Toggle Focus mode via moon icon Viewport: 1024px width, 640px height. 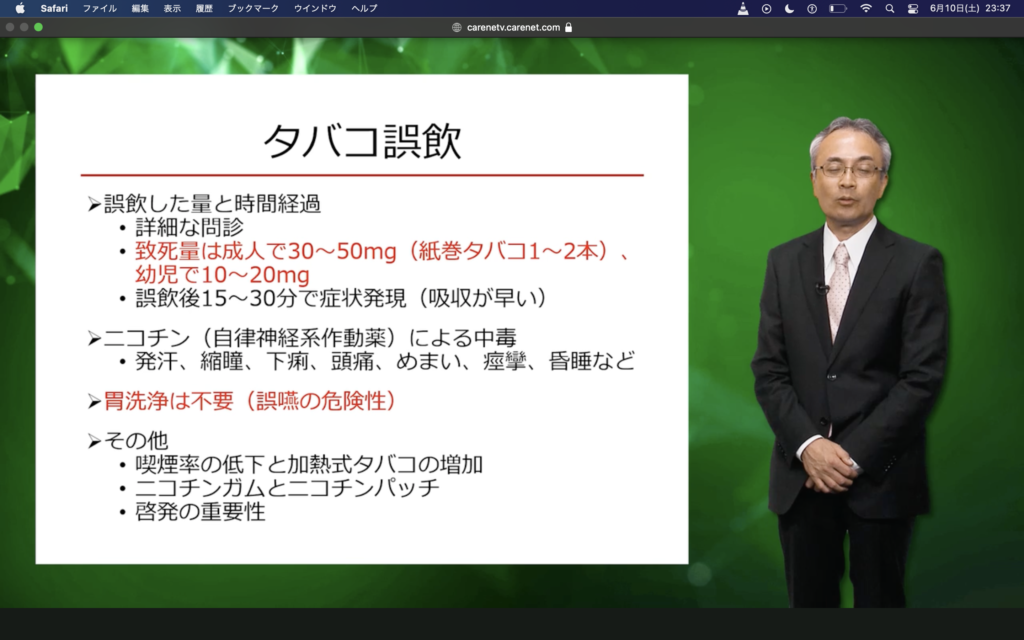789,8
